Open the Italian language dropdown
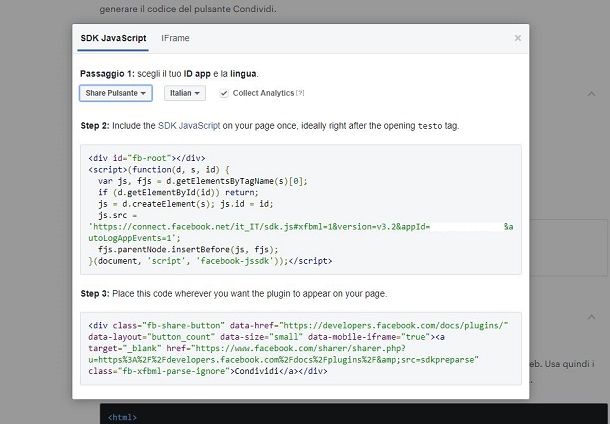This screenshot has height=424, width=610. point(185,93)
